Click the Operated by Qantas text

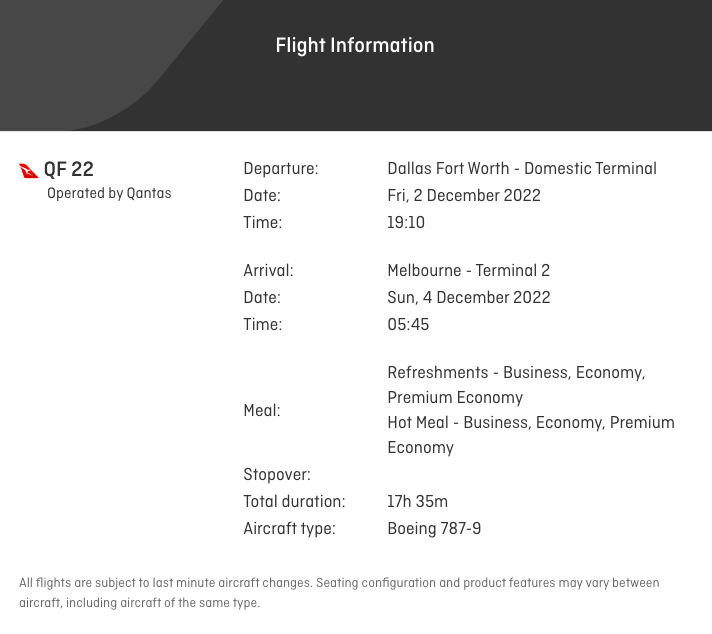pos(109,193)
